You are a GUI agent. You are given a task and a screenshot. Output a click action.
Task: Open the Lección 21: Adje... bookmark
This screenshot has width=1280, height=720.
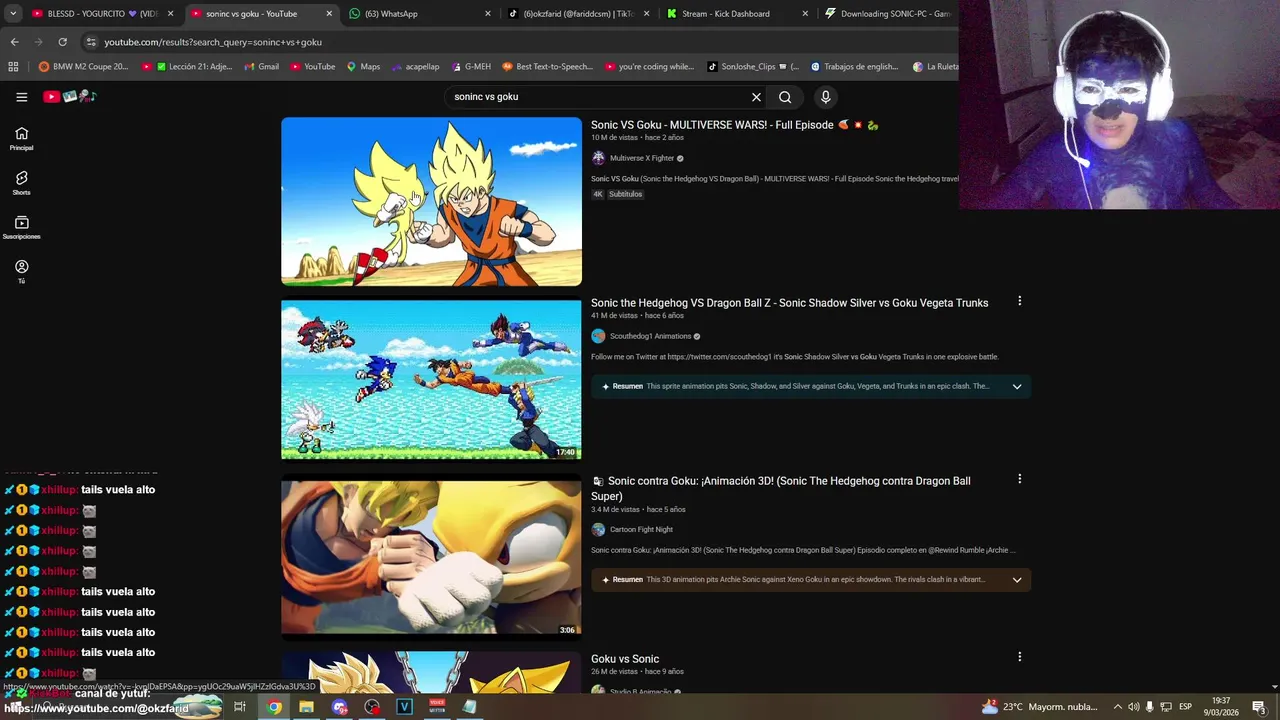[187, 67]
